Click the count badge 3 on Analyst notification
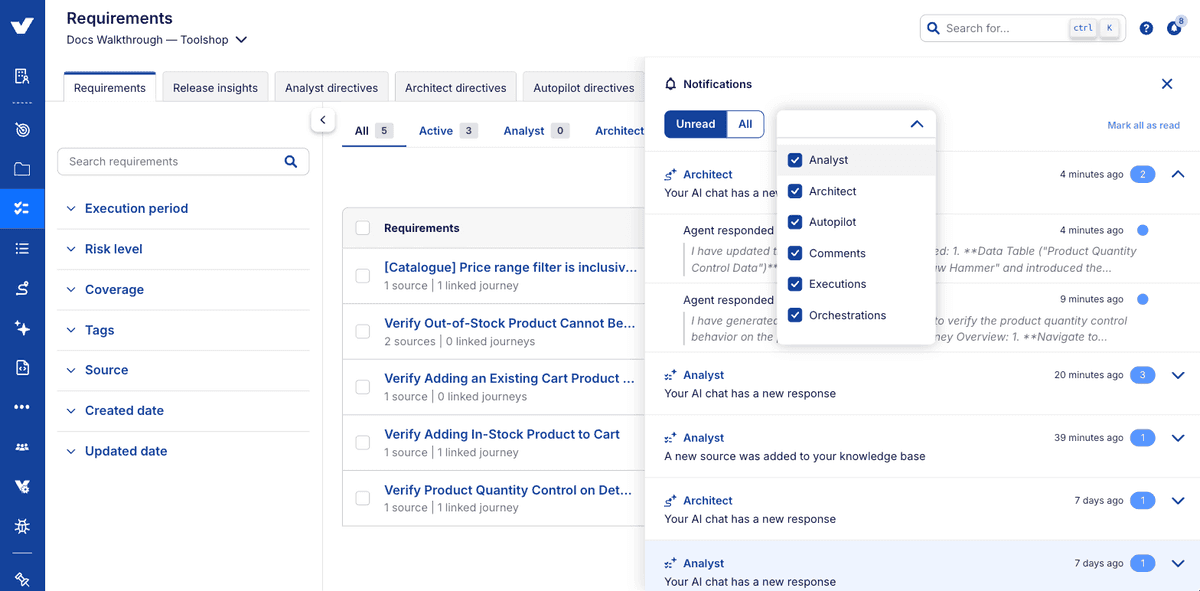 coord(1142,375)
